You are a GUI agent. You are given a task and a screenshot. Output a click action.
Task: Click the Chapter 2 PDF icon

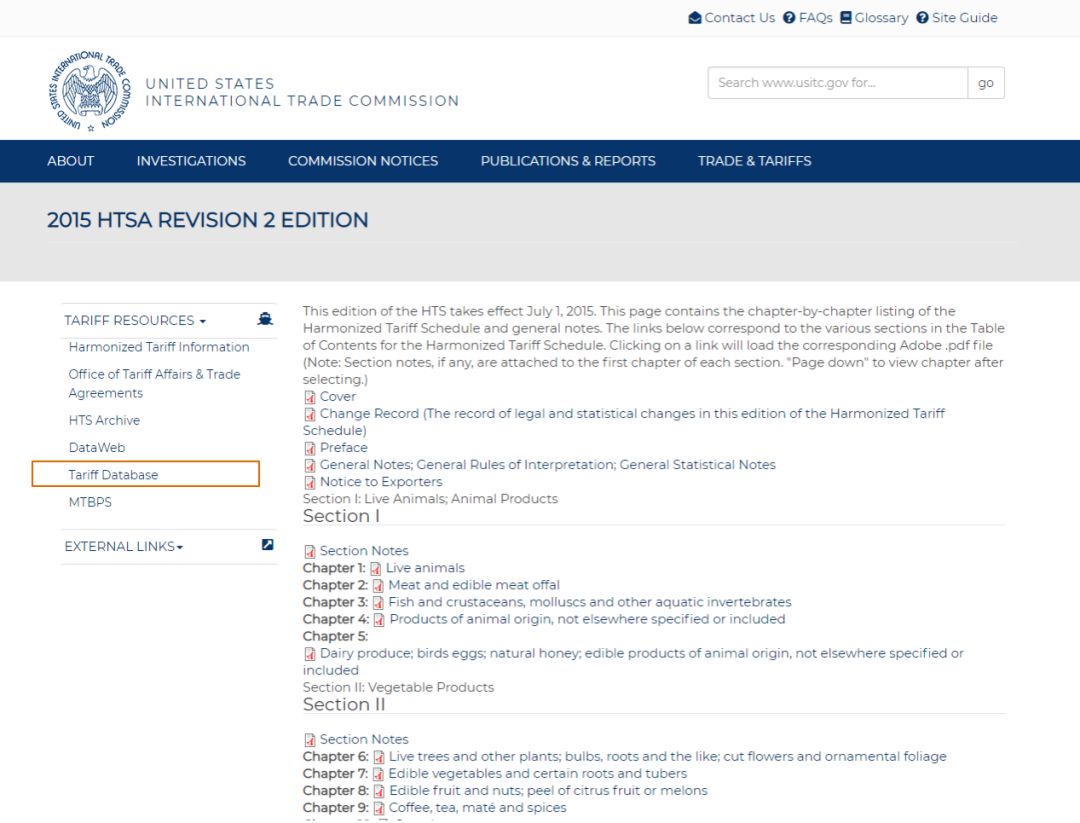click(x=378, y=586)
